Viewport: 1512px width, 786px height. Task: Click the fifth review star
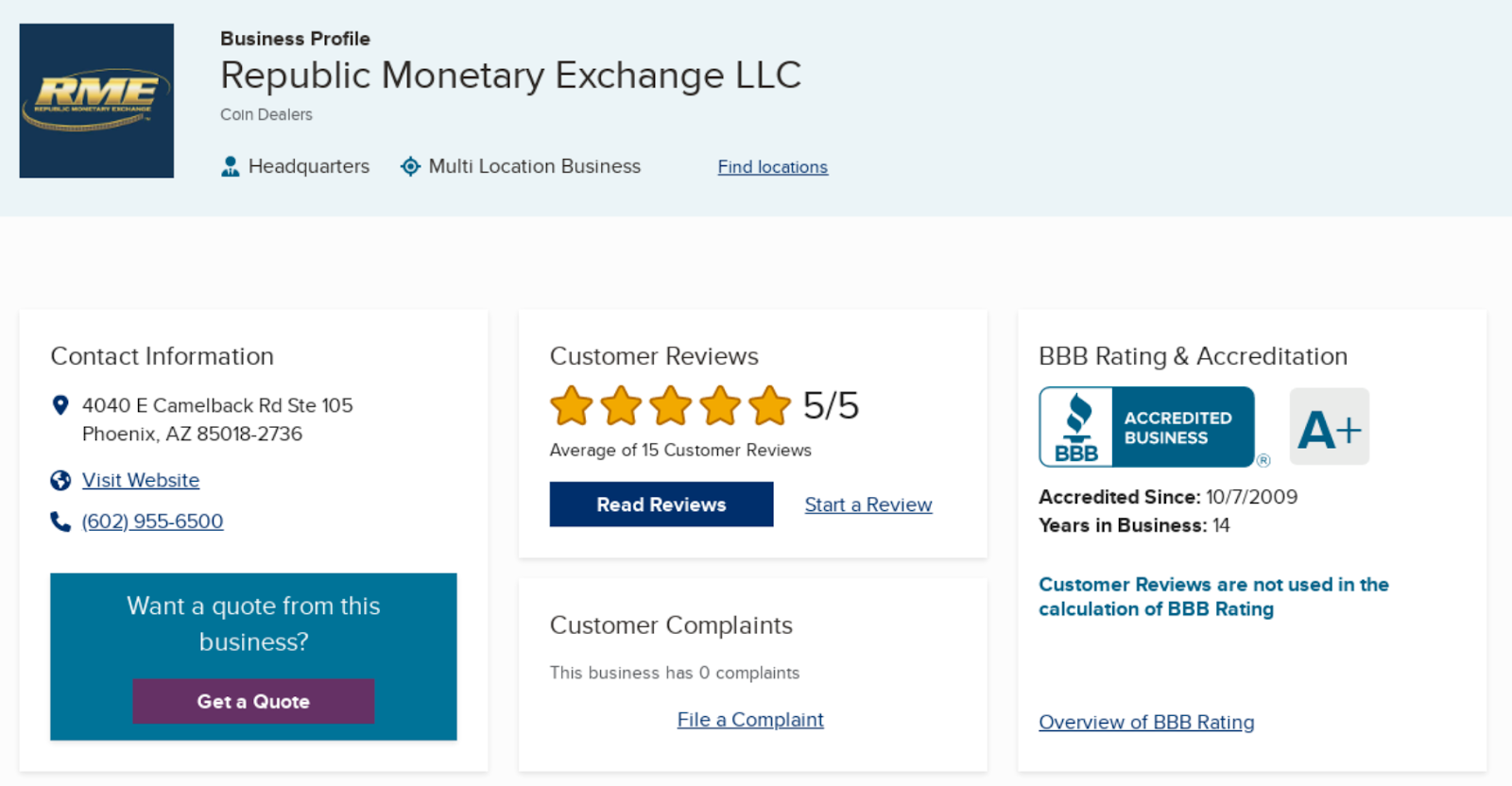point(769,405)
